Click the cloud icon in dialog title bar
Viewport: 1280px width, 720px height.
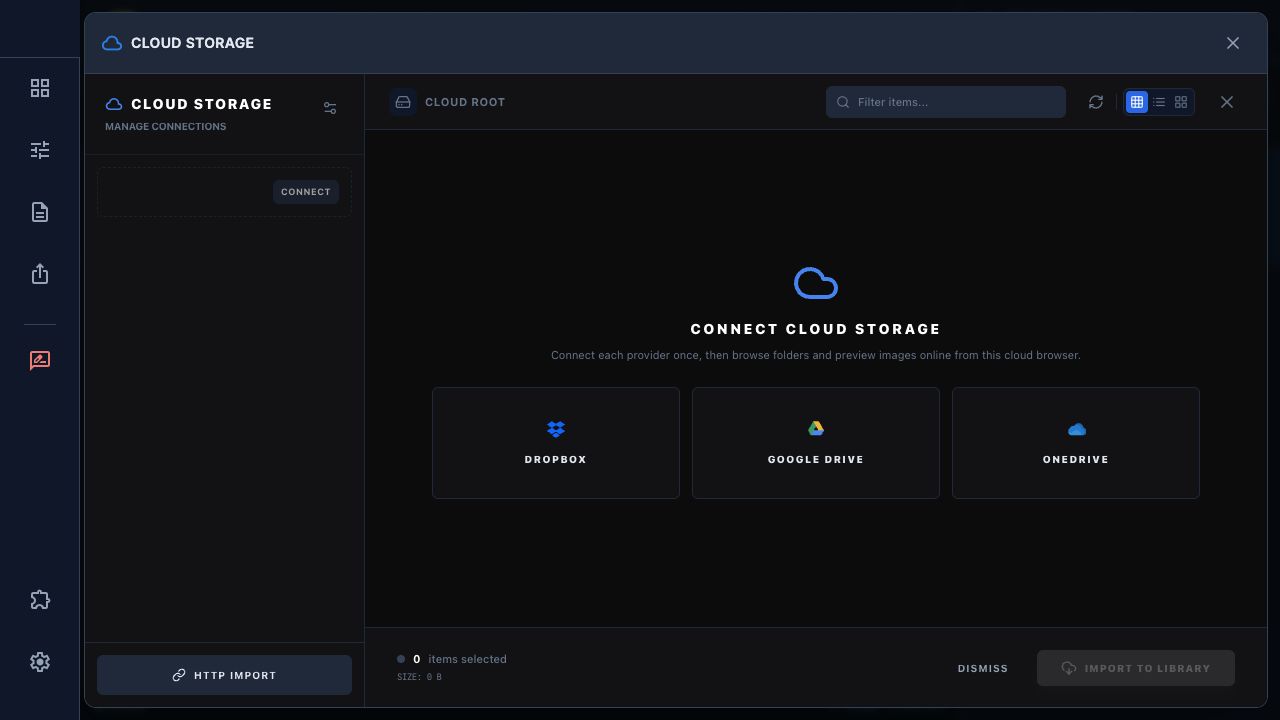tap(112, 43)
